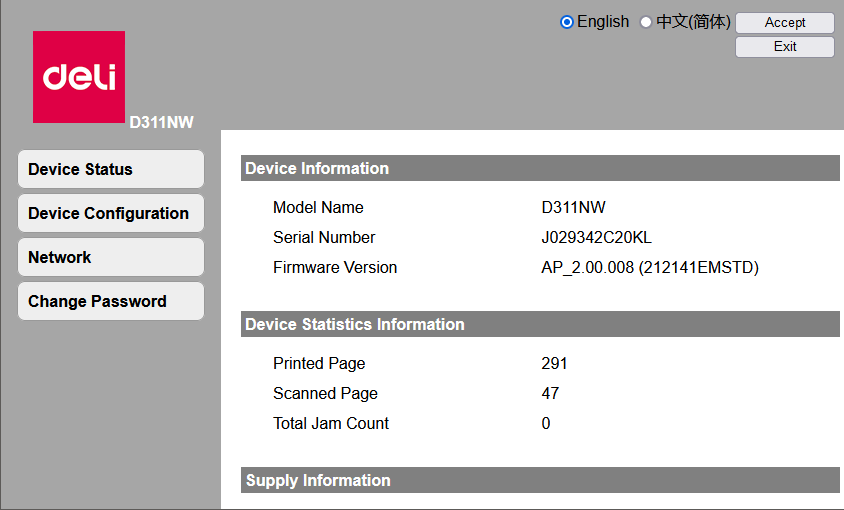The height and width of the screenshot is (510, 844).
Task: Select the Change Password menu item
Action: [x=110, y=301]
